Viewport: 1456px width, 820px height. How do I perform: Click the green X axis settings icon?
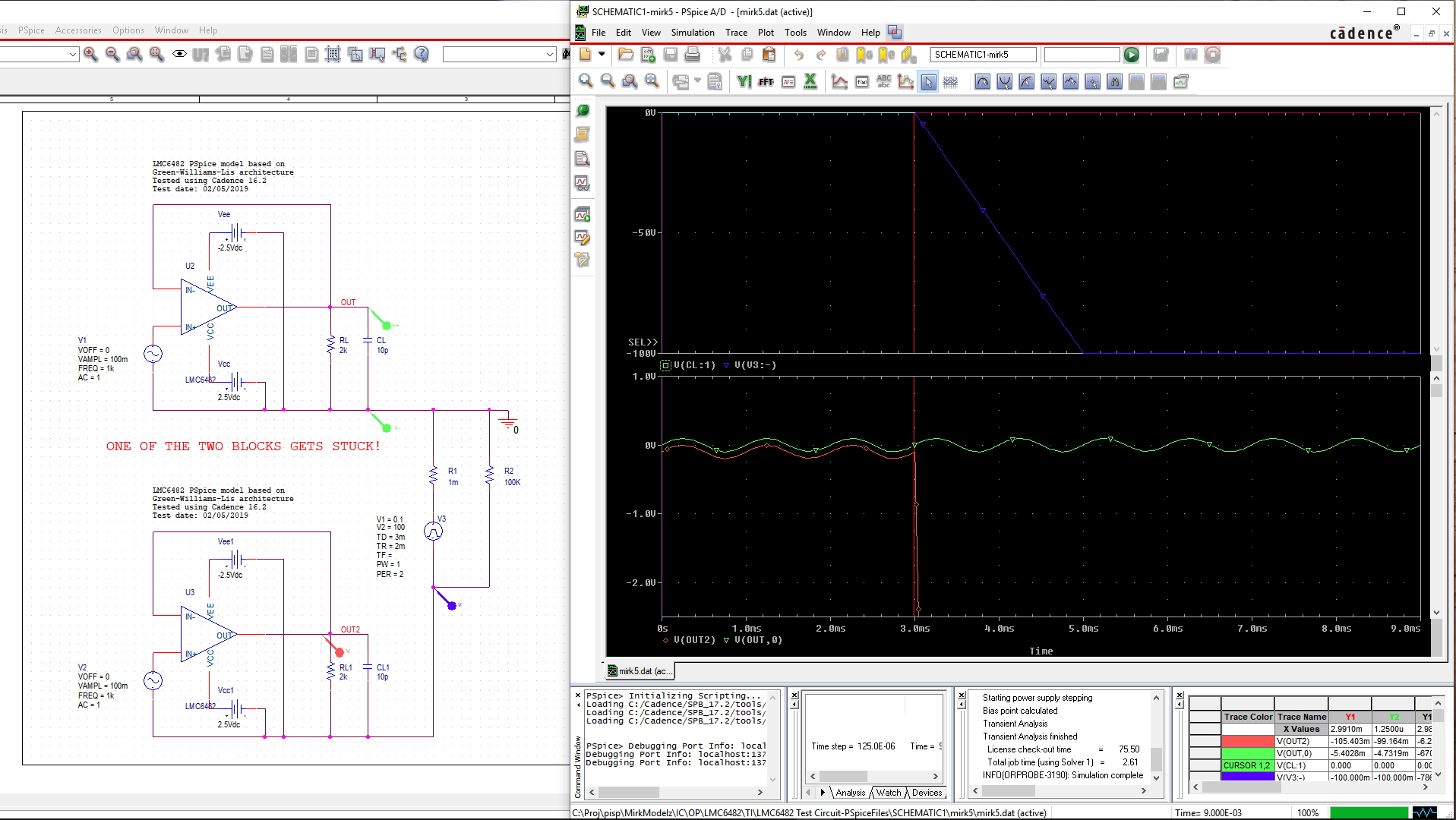coord(810,81)
